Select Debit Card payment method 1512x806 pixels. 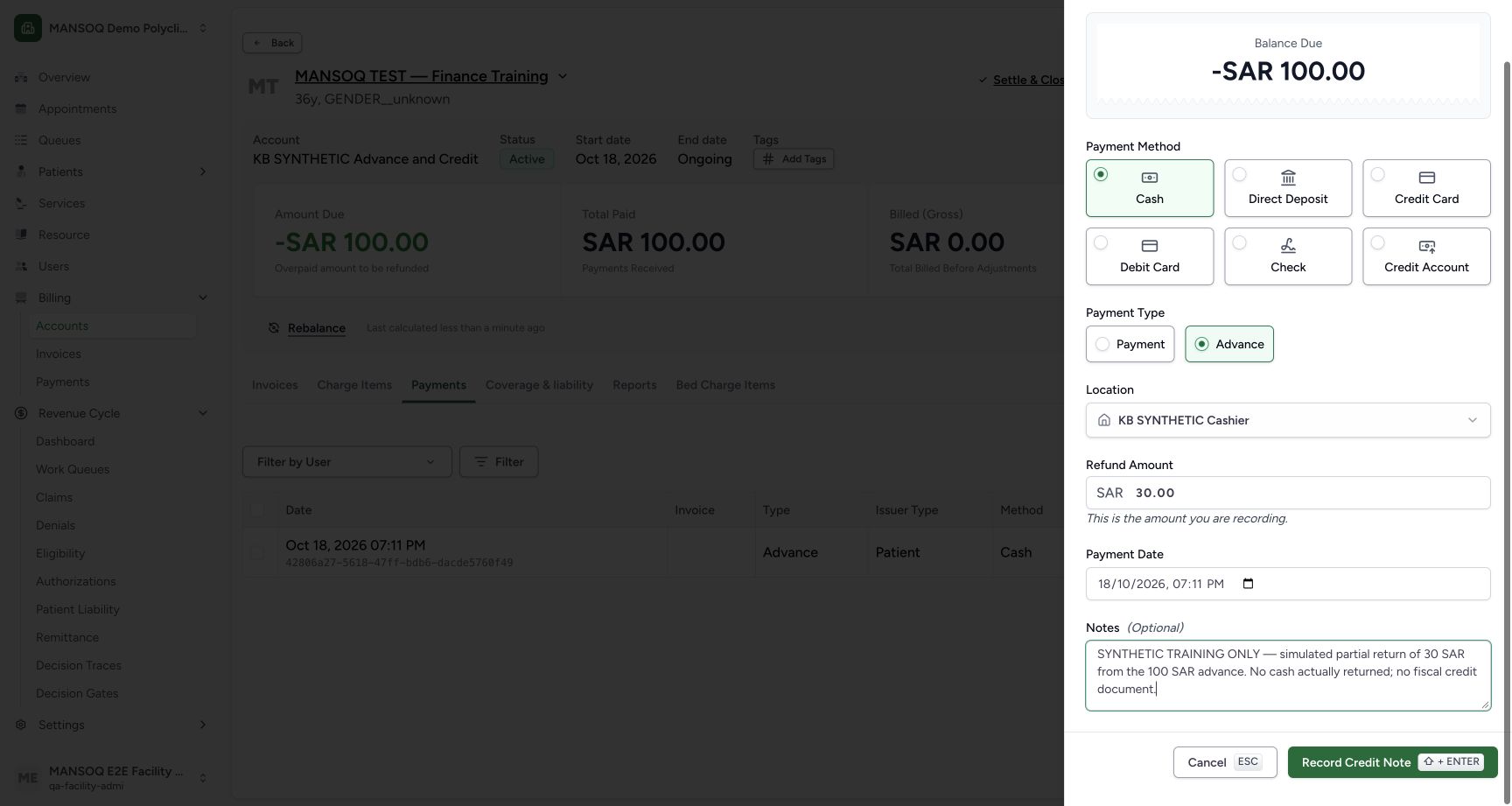click(1150, 256)
